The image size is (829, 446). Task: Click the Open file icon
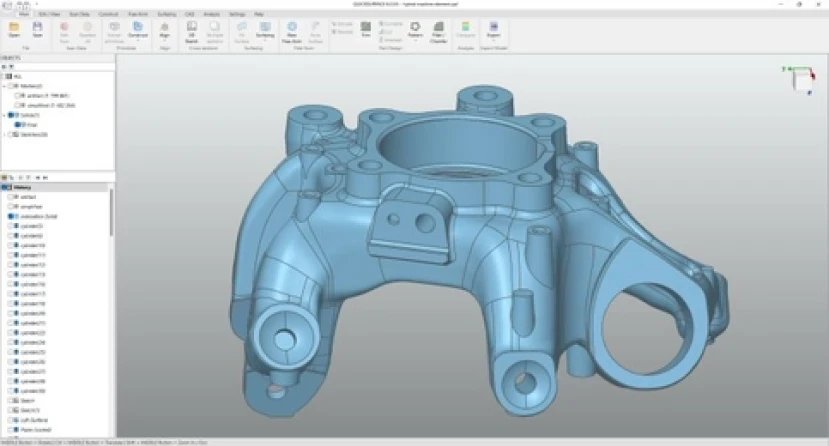coord(14,30)
